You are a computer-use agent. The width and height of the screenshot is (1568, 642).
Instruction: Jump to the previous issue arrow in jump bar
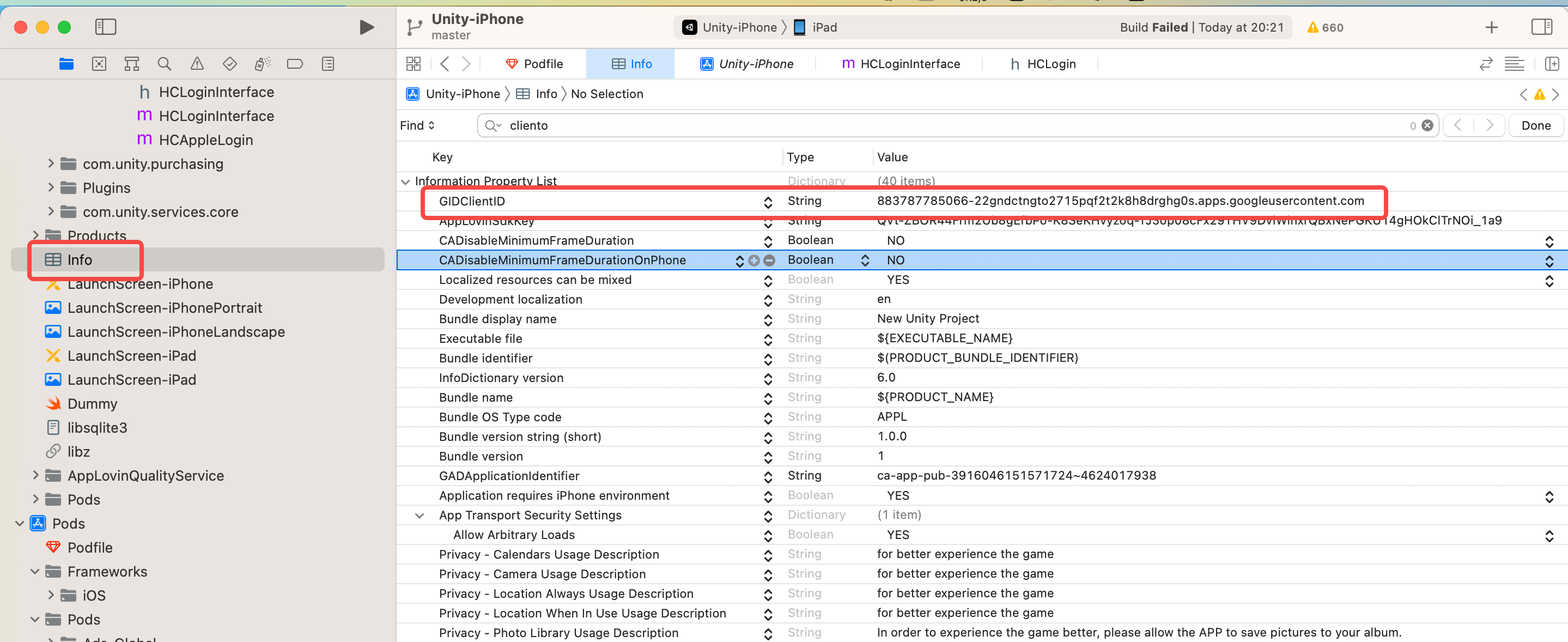point(1523,94)
